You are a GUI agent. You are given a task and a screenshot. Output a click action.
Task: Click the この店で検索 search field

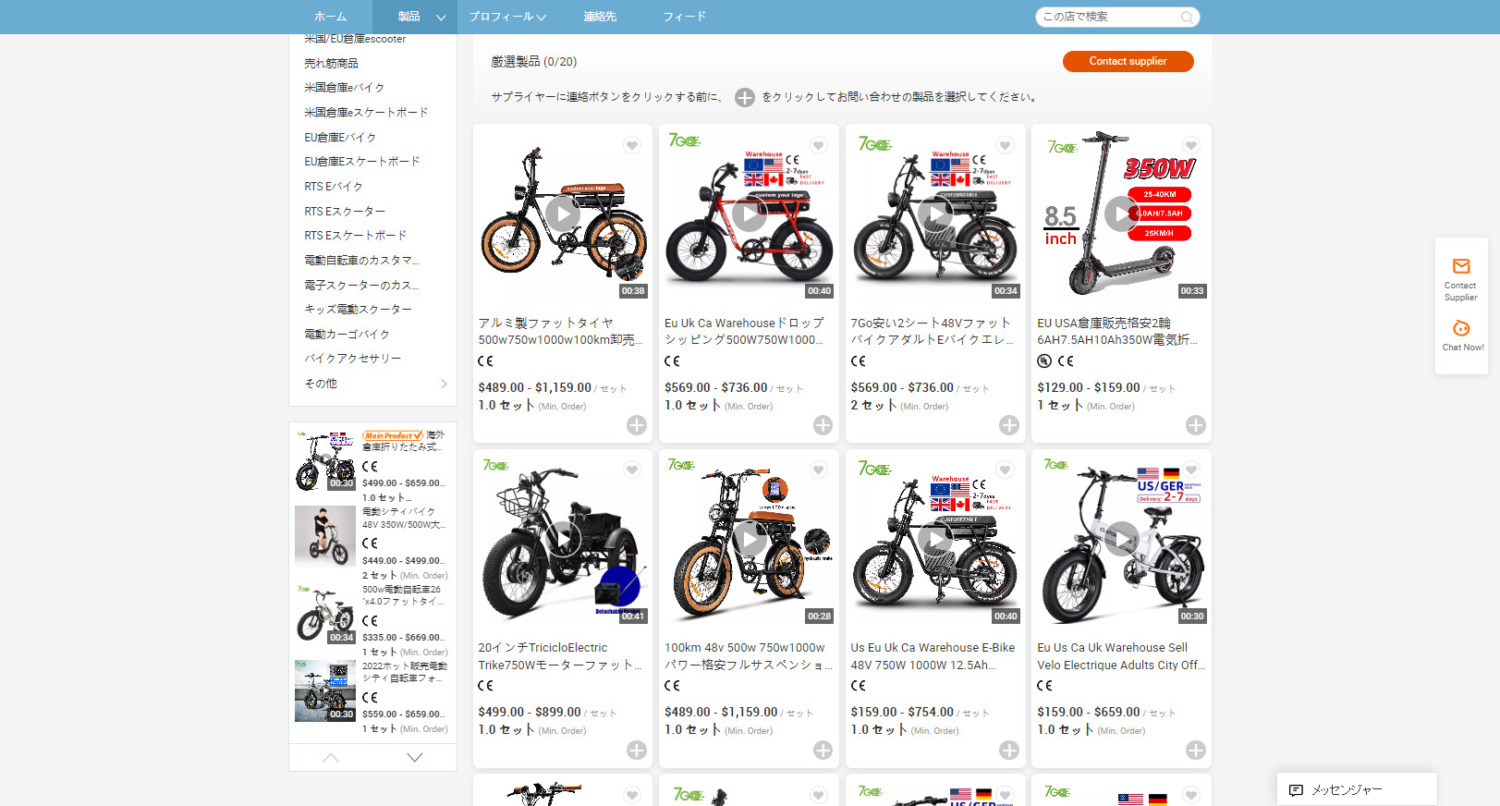point(1108,17)
